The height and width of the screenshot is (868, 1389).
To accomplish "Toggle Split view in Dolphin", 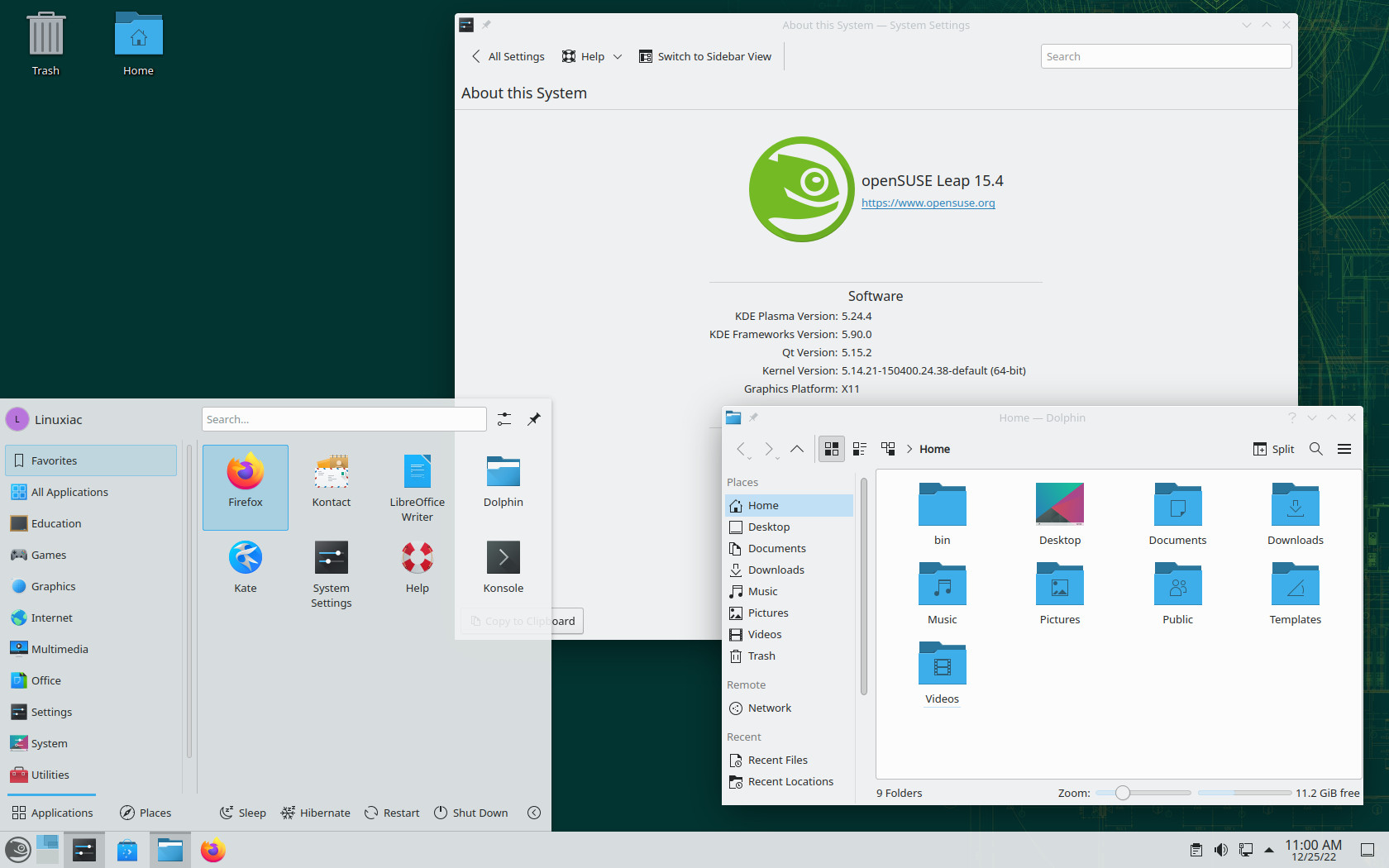I will (x=1273, y=449).
